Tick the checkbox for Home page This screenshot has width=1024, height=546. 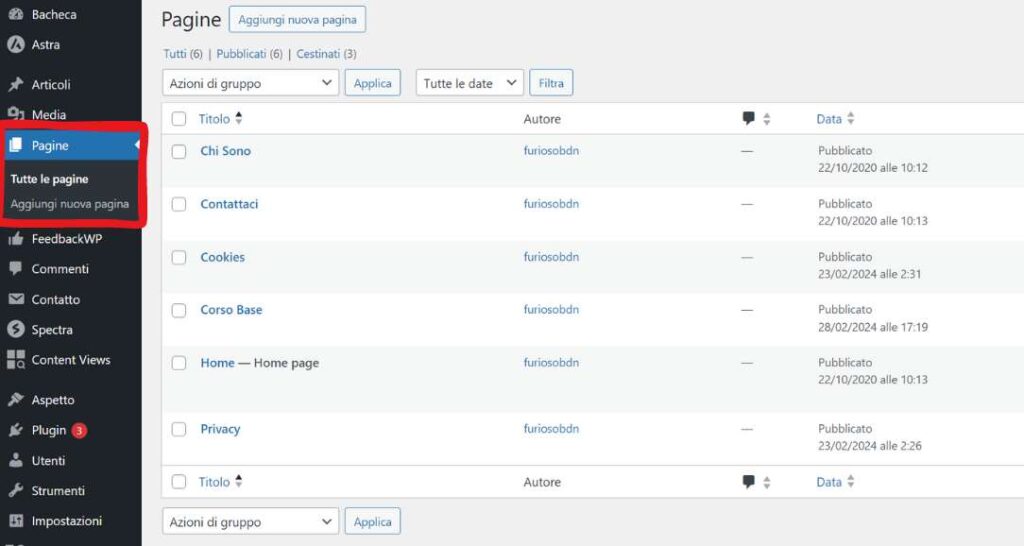pyautogui.click(x=179, y=363)
